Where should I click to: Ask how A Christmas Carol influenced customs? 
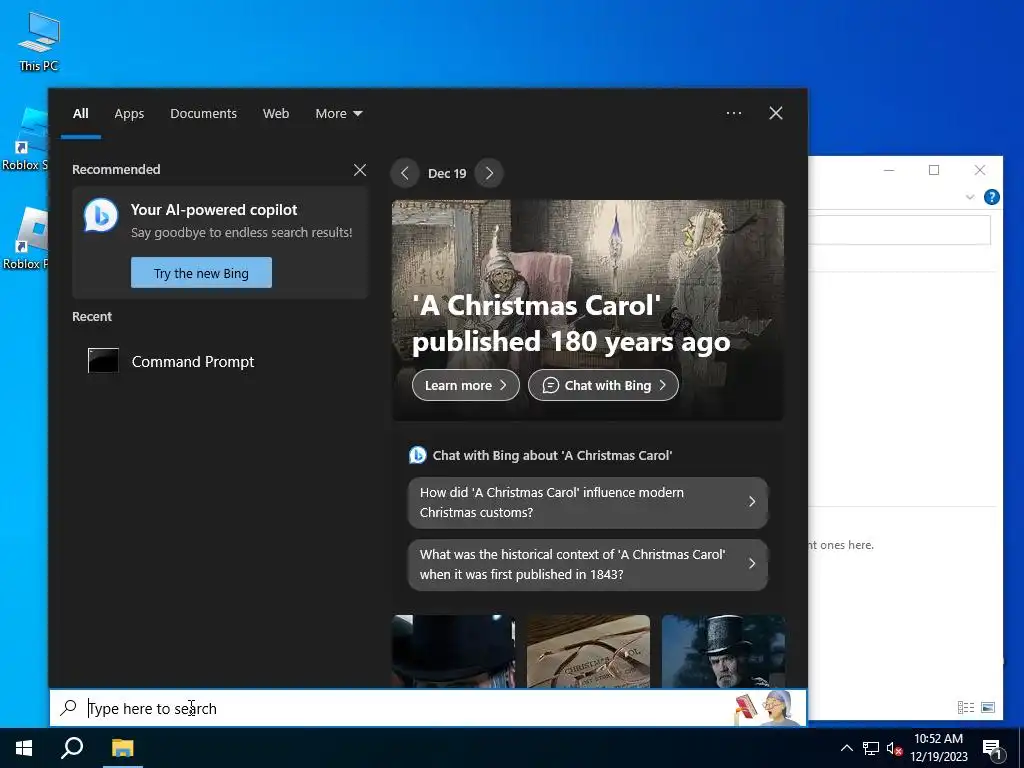[588, 503]
